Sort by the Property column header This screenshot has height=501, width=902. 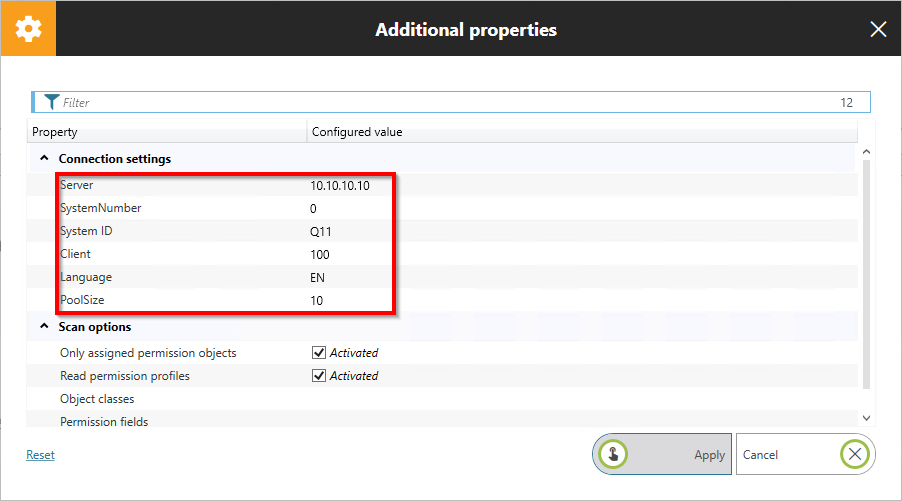tap(166, 132)
